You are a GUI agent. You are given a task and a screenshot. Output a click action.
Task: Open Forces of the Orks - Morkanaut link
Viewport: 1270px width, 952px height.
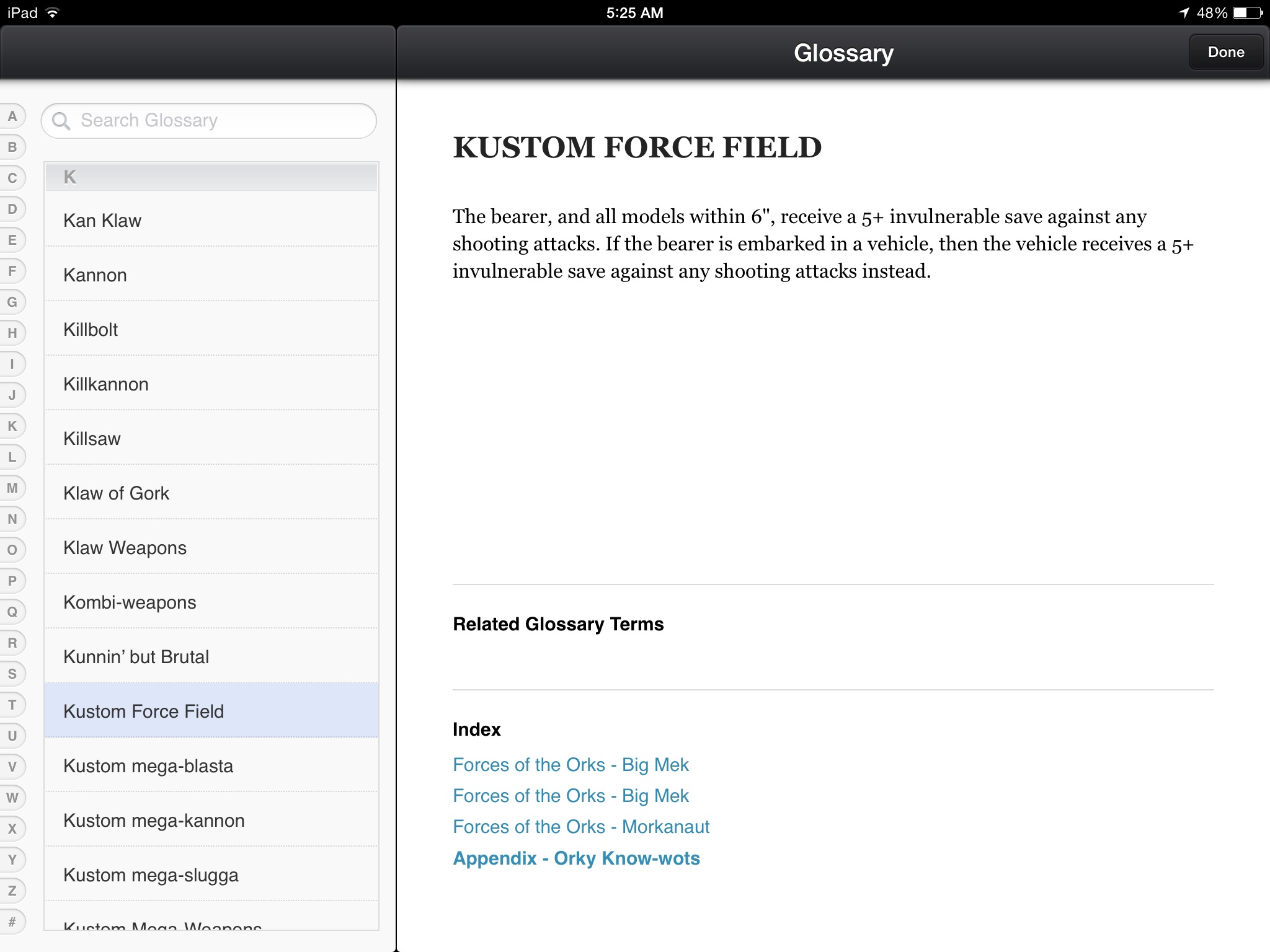pyautogui.click(x=581, y=827)
